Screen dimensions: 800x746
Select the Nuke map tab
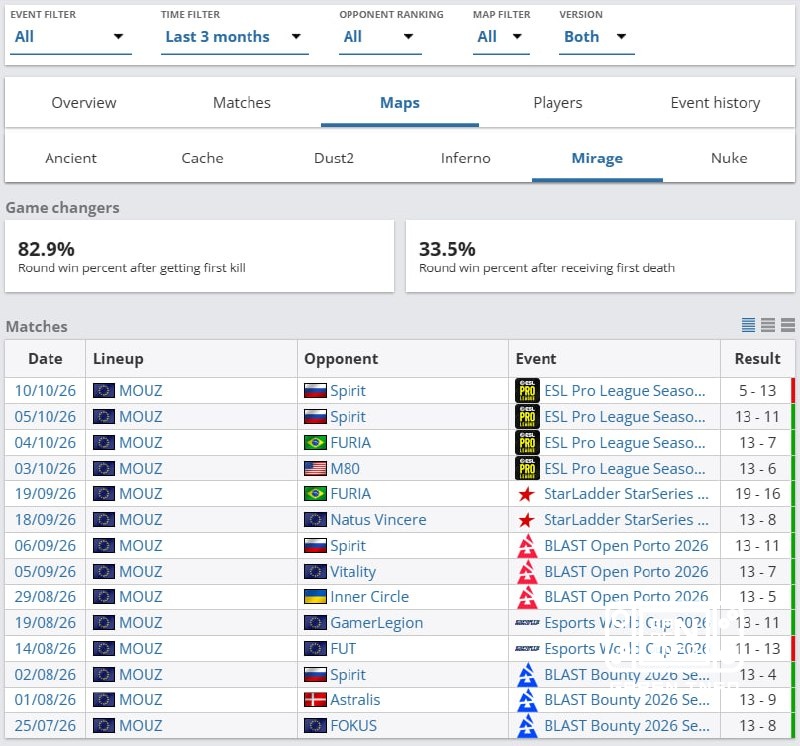pos(729,158)
